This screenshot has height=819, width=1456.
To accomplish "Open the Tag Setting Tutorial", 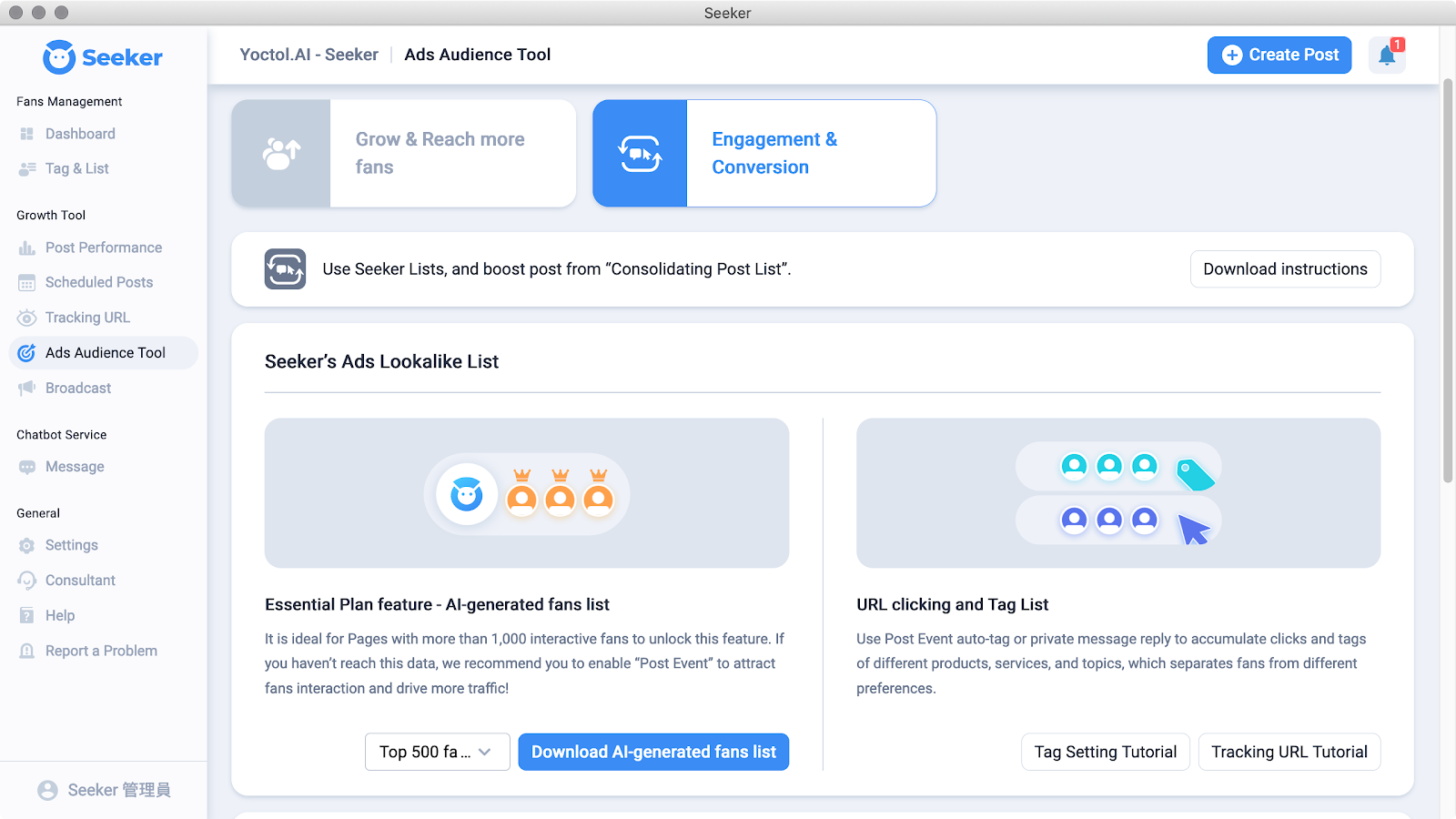I will (1106, 752).
